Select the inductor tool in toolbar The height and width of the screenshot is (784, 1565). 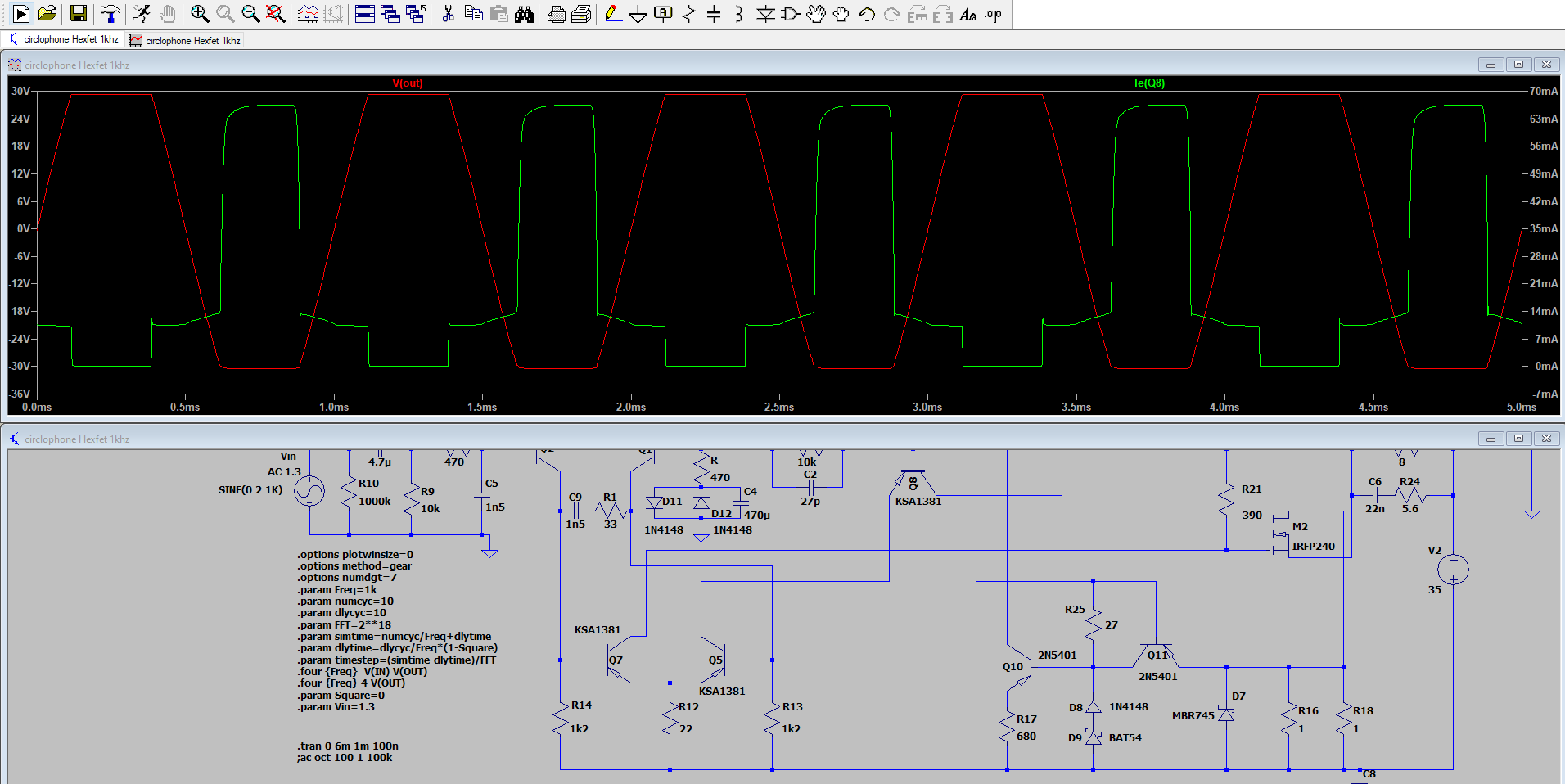(x=739, y=14)
